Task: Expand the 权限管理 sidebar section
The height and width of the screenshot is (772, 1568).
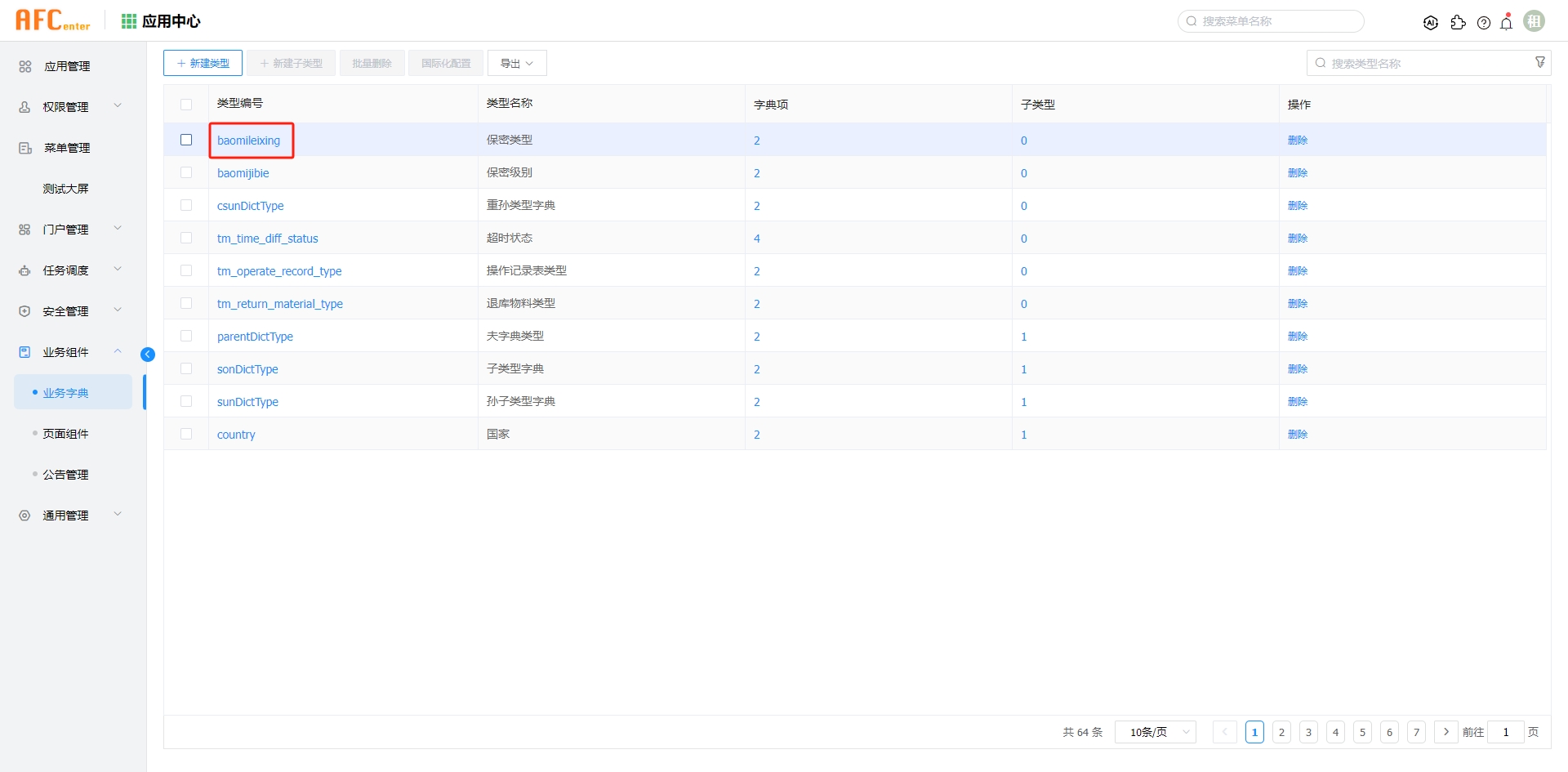Action: (118, 105)
